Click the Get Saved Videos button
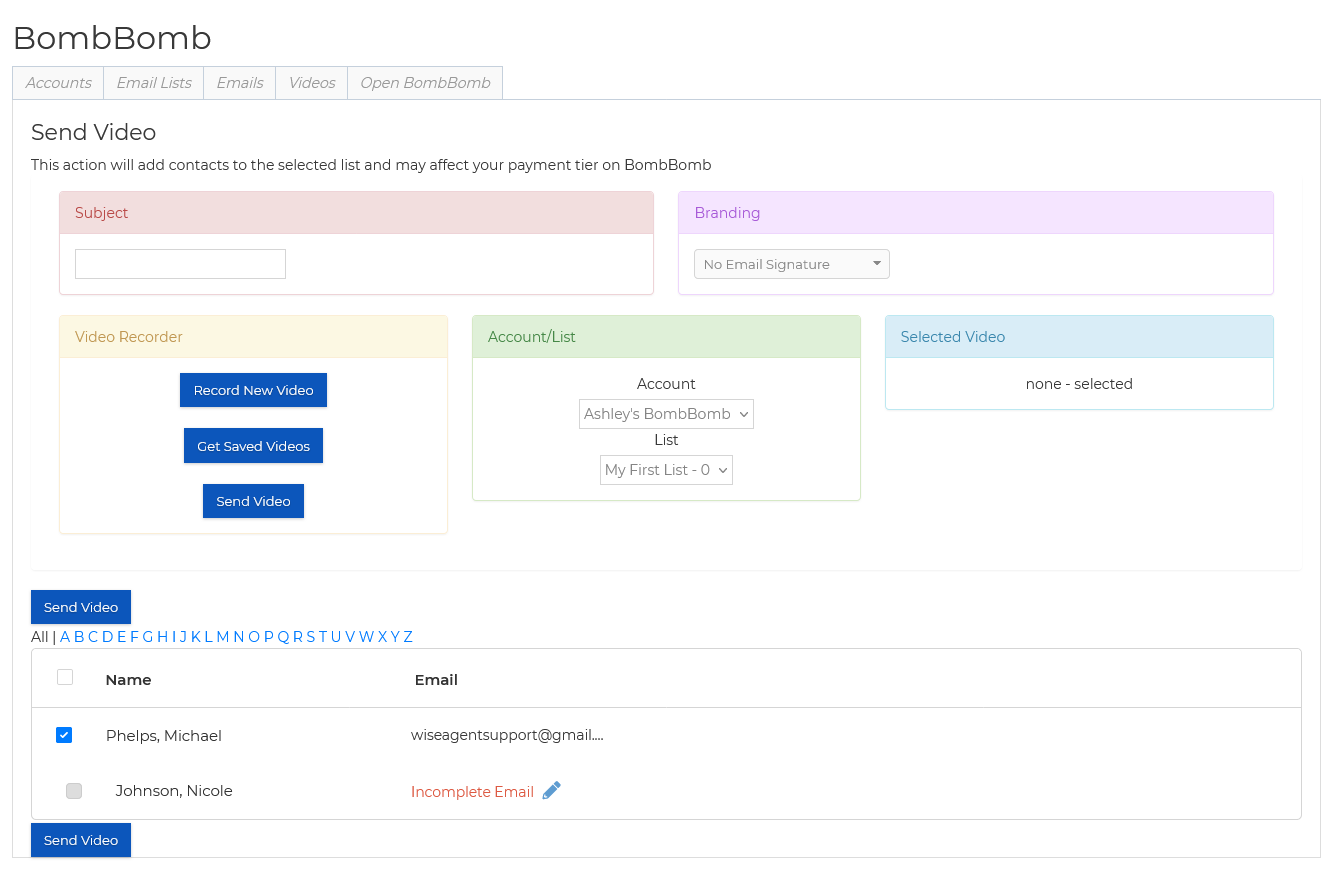The width and height of the screenshot is (1332, 870). pos(254,446)
